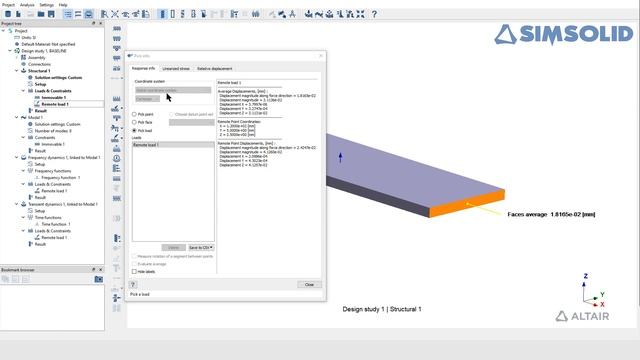
Task: Click the question mark help icon in toolbar
Action: pos(374,14)
